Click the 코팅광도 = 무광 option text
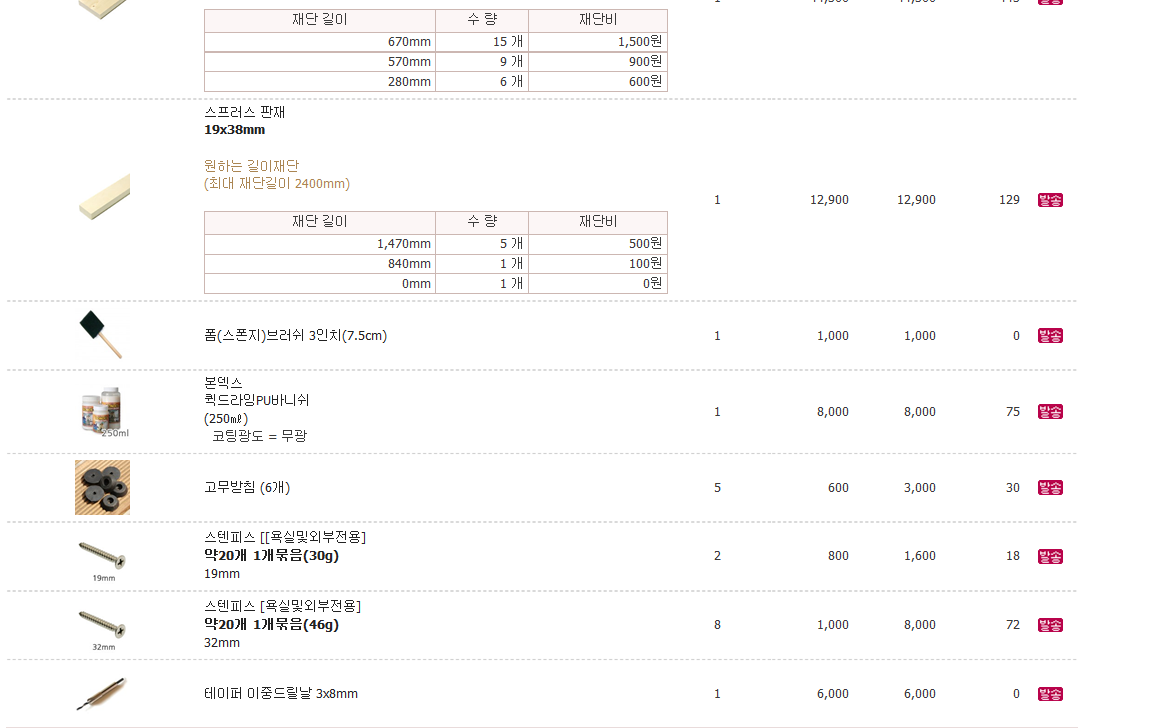This screenshot has width=1152, height=728. [259, 436]
